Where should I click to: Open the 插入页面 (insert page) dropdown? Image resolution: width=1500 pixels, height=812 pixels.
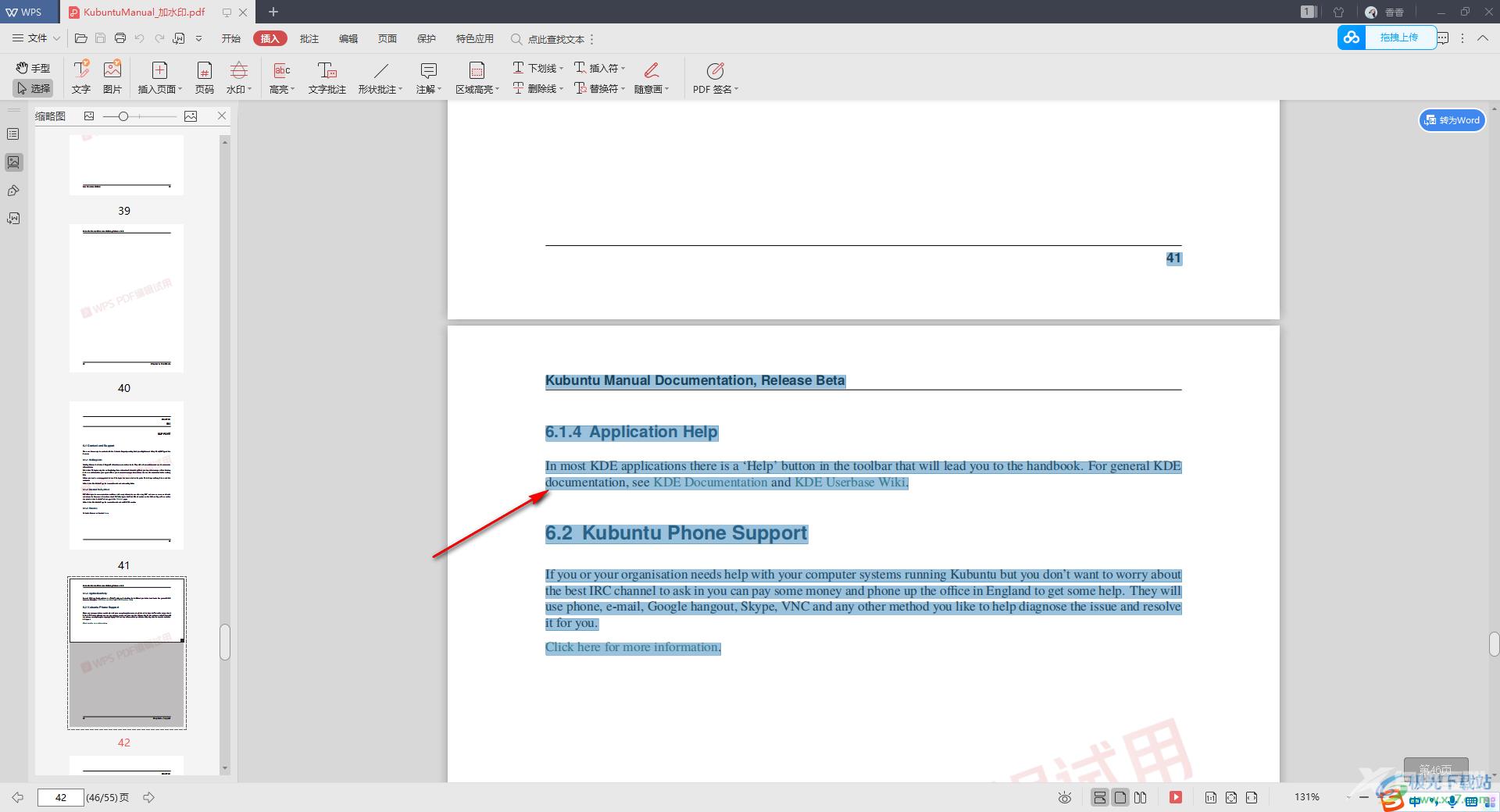159,77
